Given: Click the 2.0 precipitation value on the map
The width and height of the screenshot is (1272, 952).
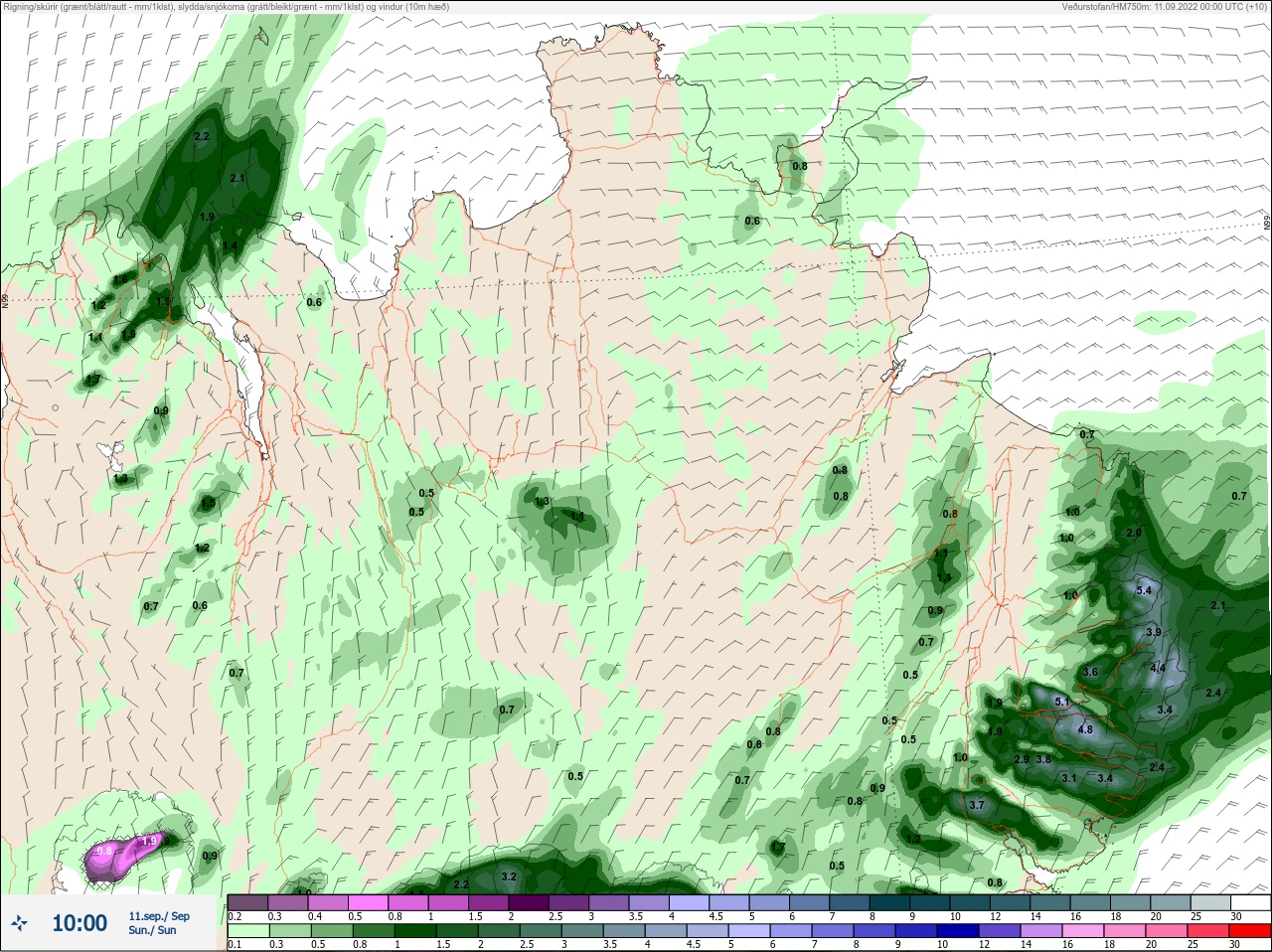Looking at the screenshot, I should (x=1134, y=533).
